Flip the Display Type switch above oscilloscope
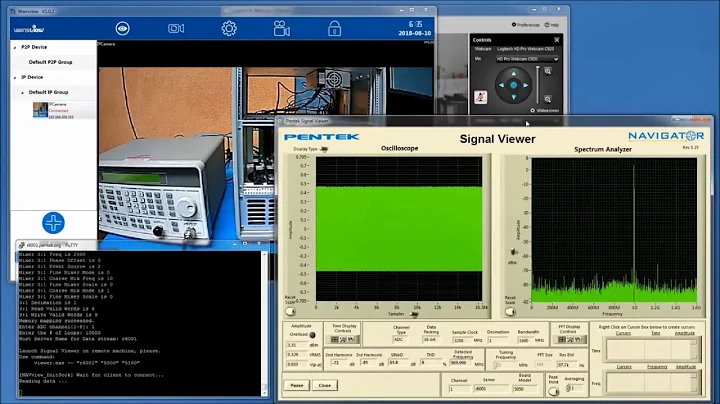720x404 pixels. coord(324,149)
